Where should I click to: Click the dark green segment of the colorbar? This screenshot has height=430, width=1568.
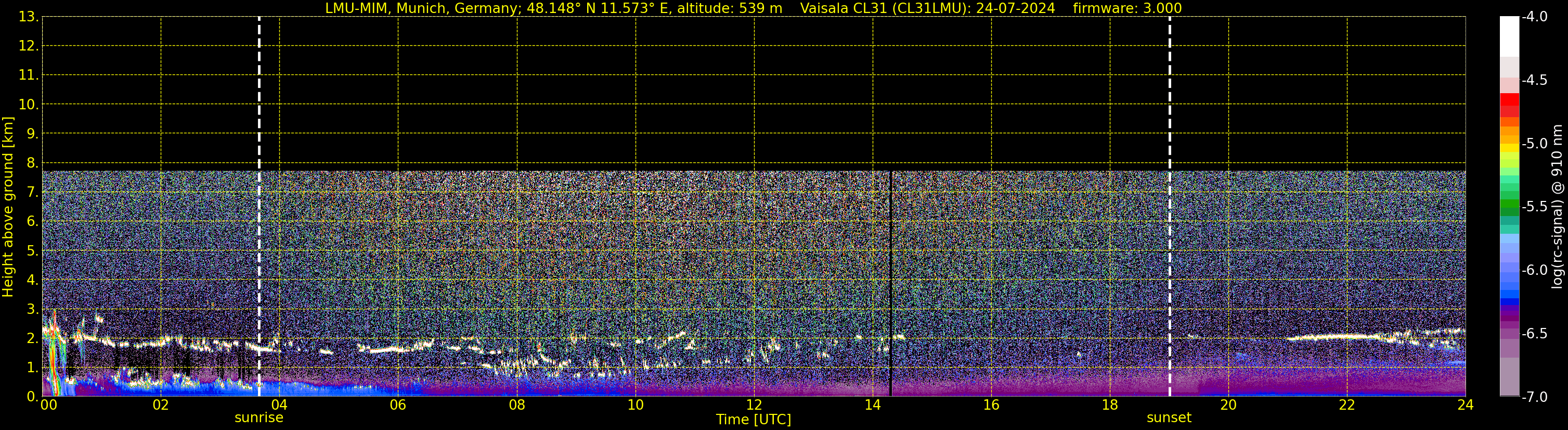coord(1510,212)
